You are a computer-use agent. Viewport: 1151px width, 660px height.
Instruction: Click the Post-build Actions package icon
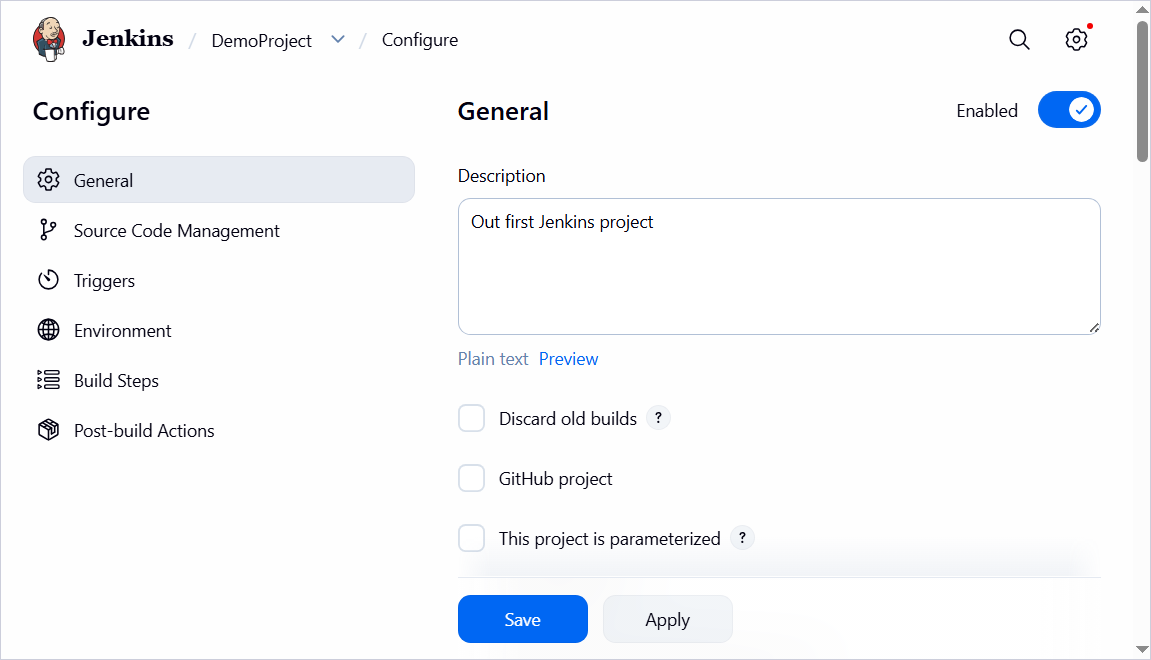48,429
